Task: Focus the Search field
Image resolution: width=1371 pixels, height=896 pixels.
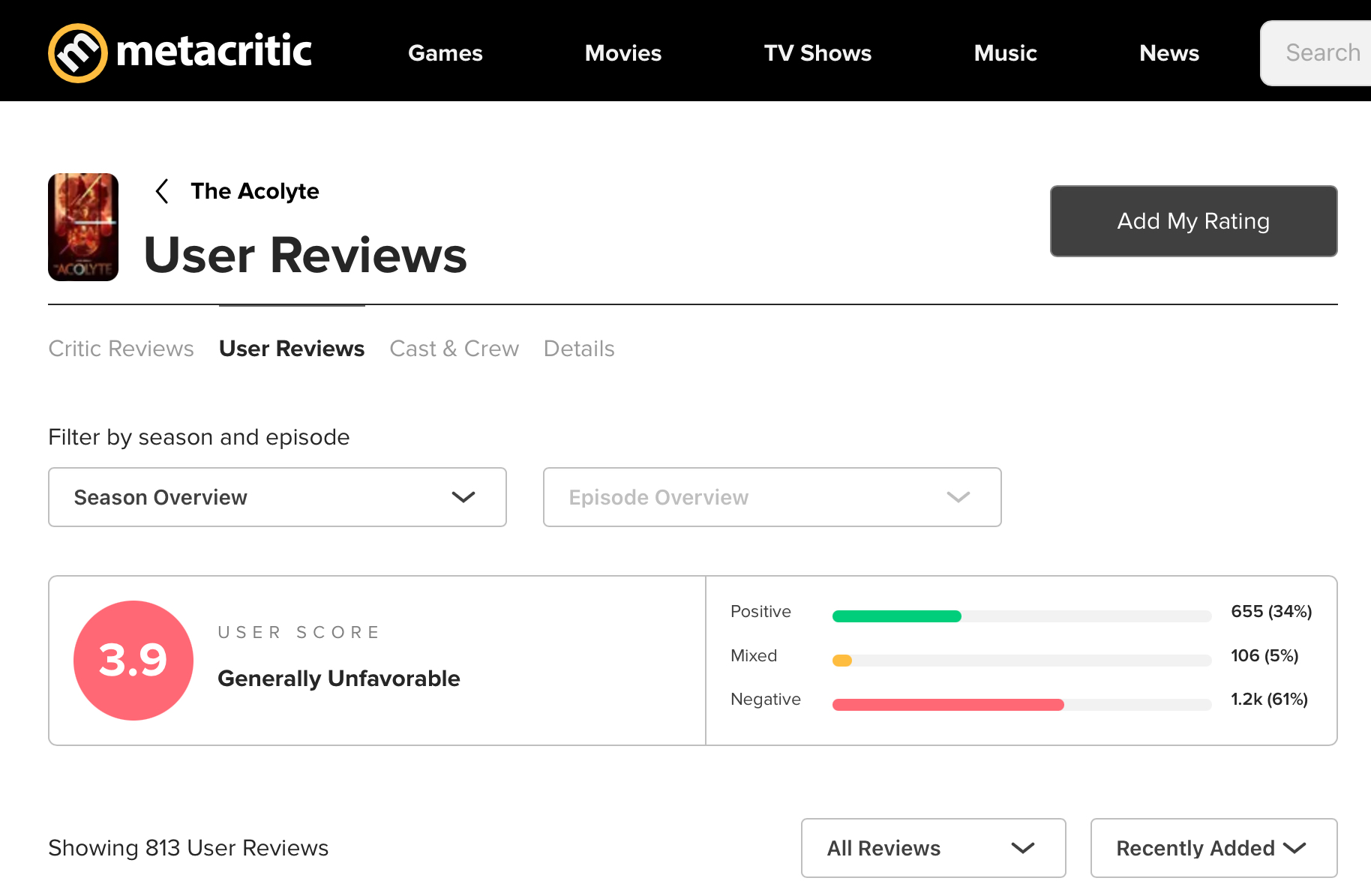Action: coord(1316,53)
